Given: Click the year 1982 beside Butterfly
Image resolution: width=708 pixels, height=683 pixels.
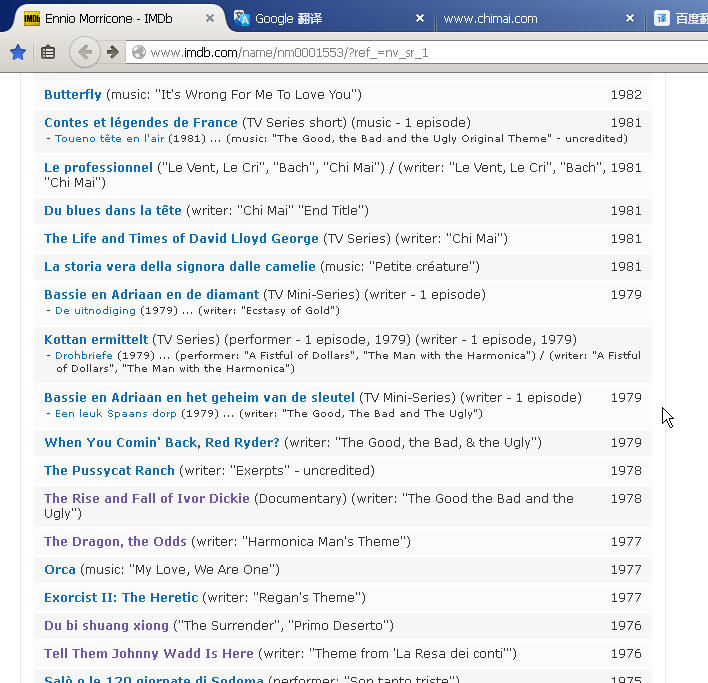Looking at the screenshot, I should pos(626,95).
